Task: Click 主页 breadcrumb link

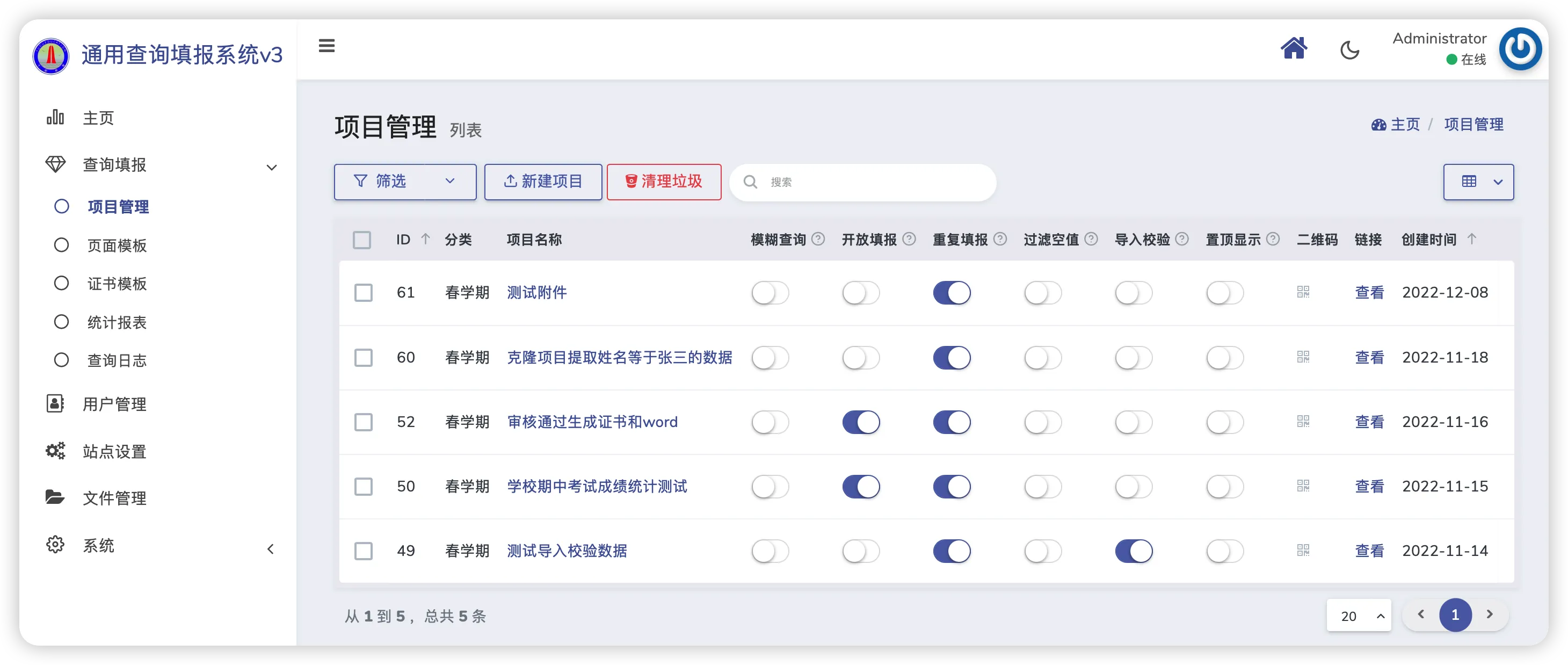Action: coord(1404,125)
